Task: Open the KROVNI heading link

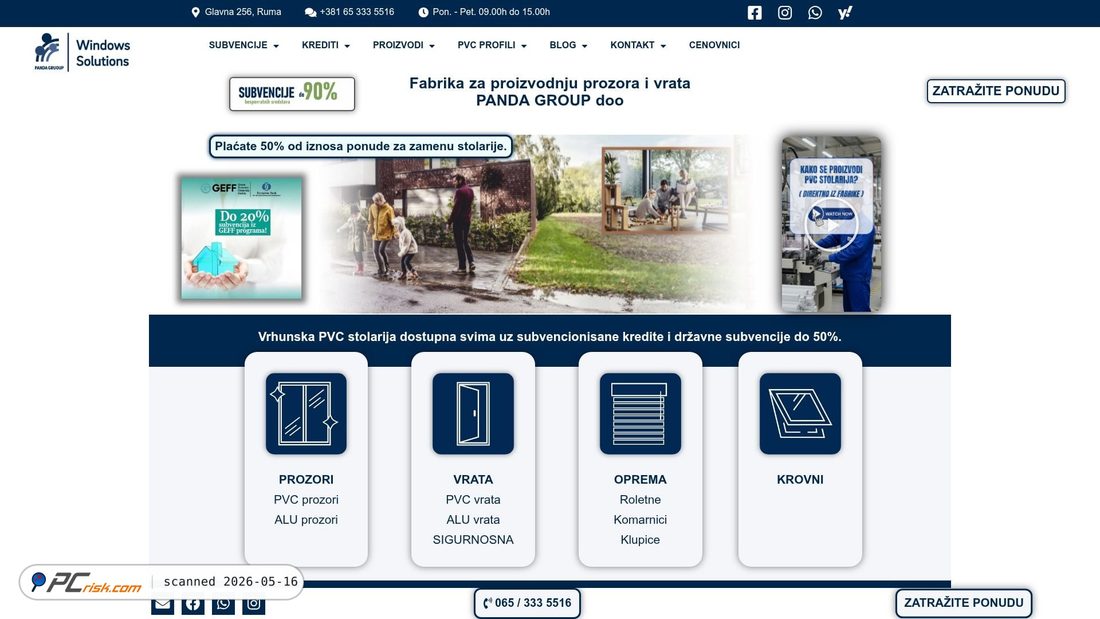Action: [x=800, y=479]
